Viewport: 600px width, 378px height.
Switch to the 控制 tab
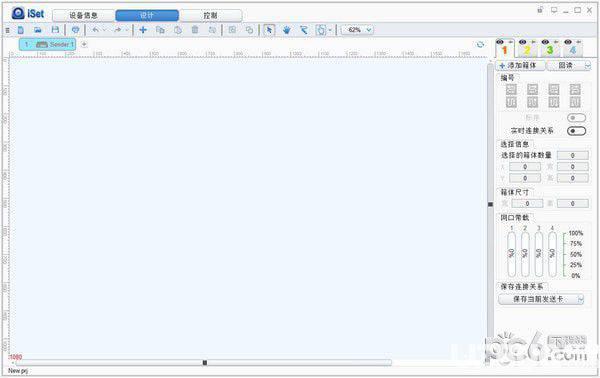[210, 16]
